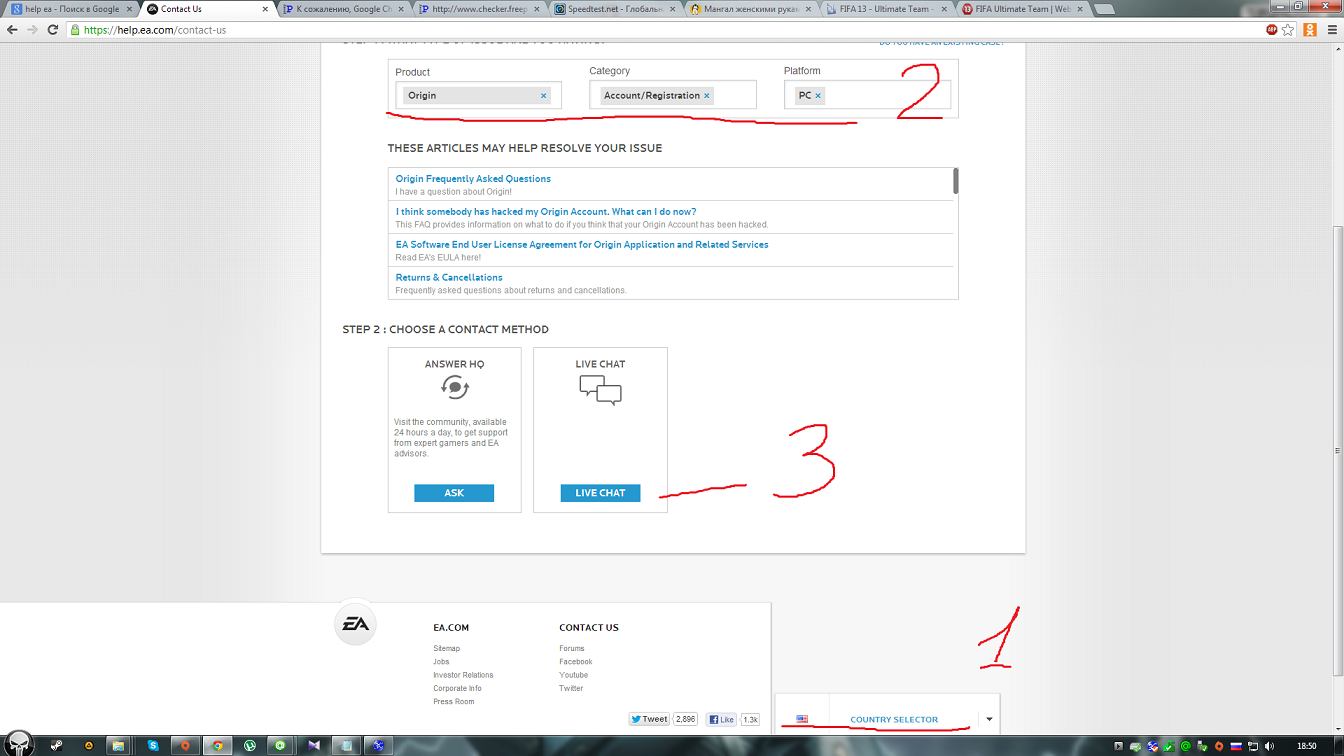Click the EA logo in the footer
This screenshot has height=756, width=1344.
(x=355, y=624)
